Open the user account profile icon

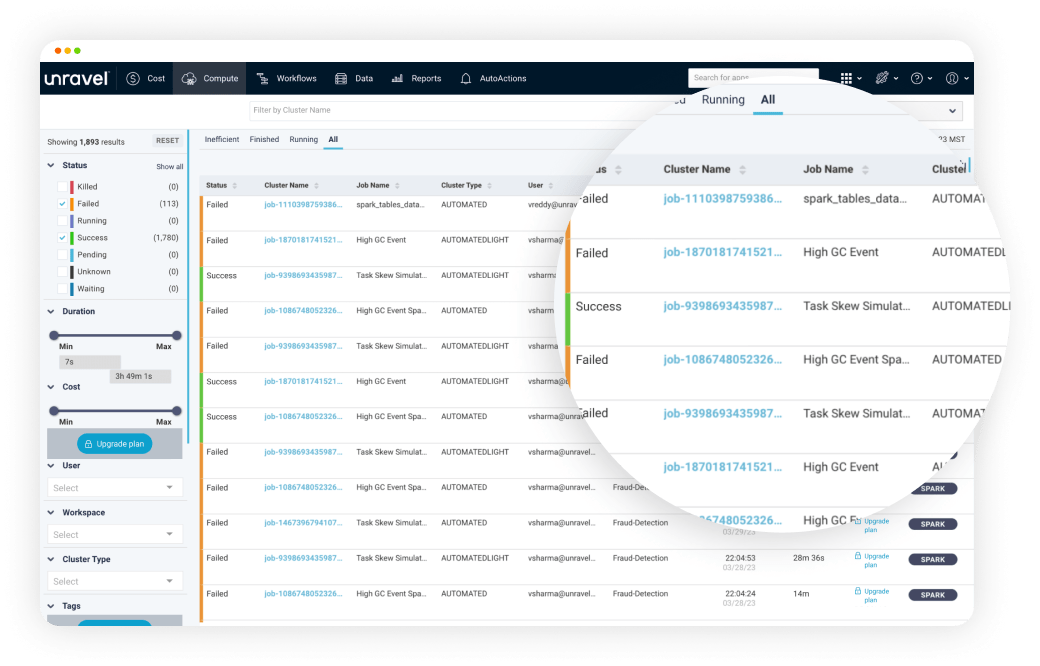pyautogui.click(x=952, y=78)
